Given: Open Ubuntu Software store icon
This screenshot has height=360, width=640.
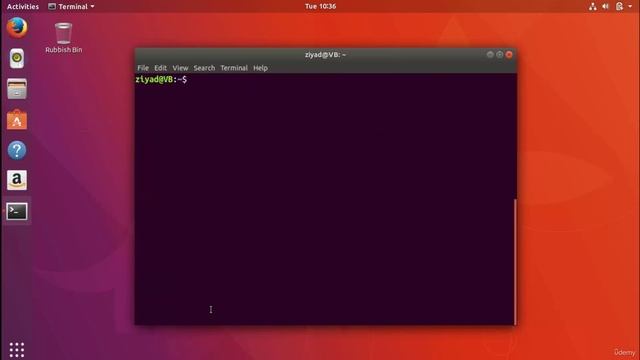Looking at the screenshot, I should pos(17,120).
